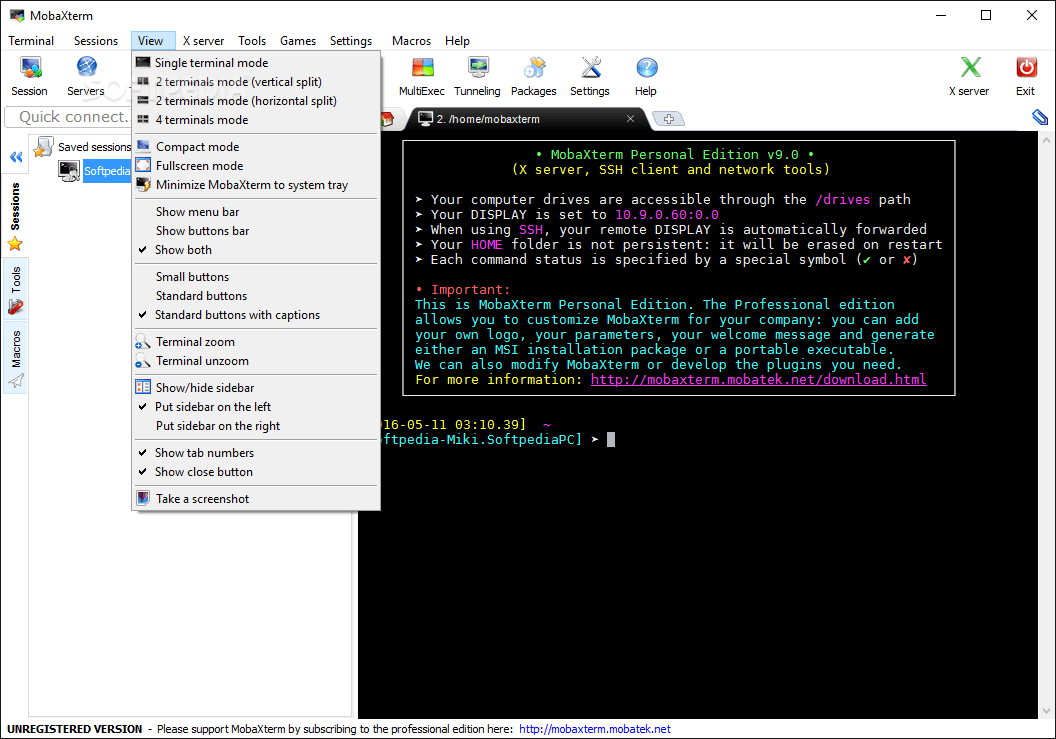Image resolution: width=1056 pixels, height=739 pixels.
Task: Click the Servers toolbar icon
Action: pyautogui.click(x=85, y=74)
